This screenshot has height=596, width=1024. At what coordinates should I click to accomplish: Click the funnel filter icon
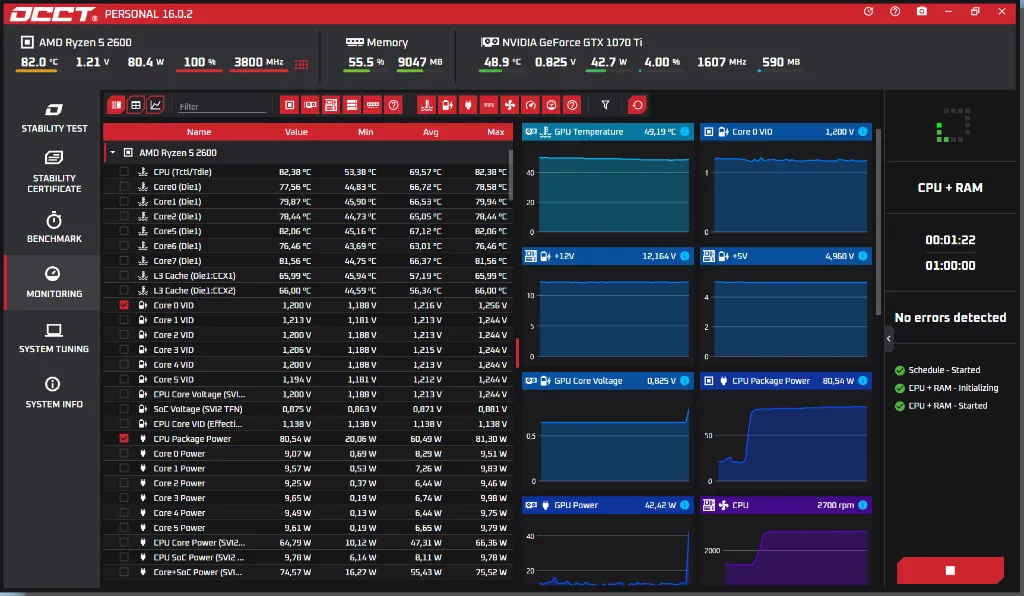click(x=605, y=105)
